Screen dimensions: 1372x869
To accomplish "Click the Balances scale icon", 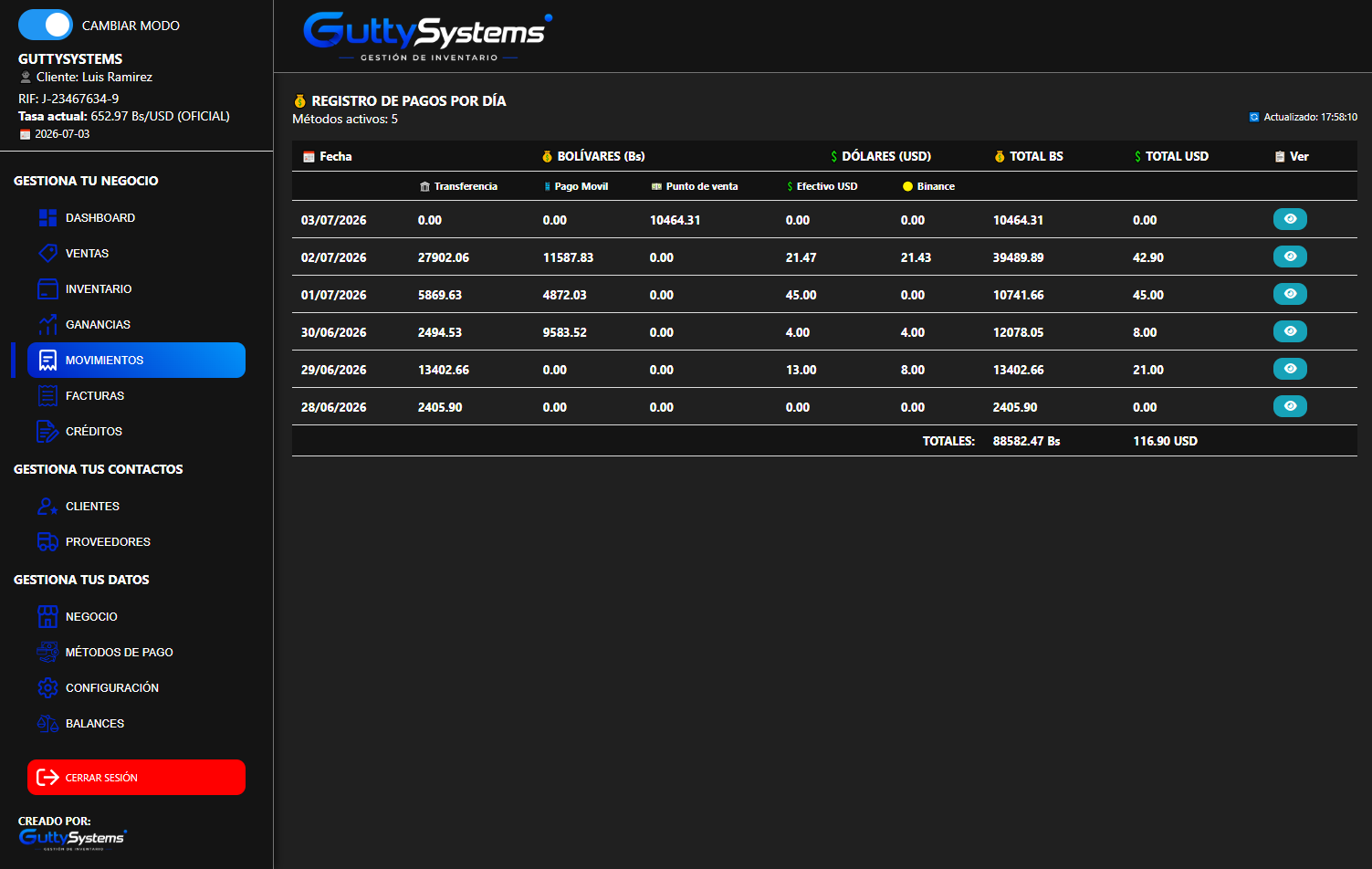I will point(47,723).
